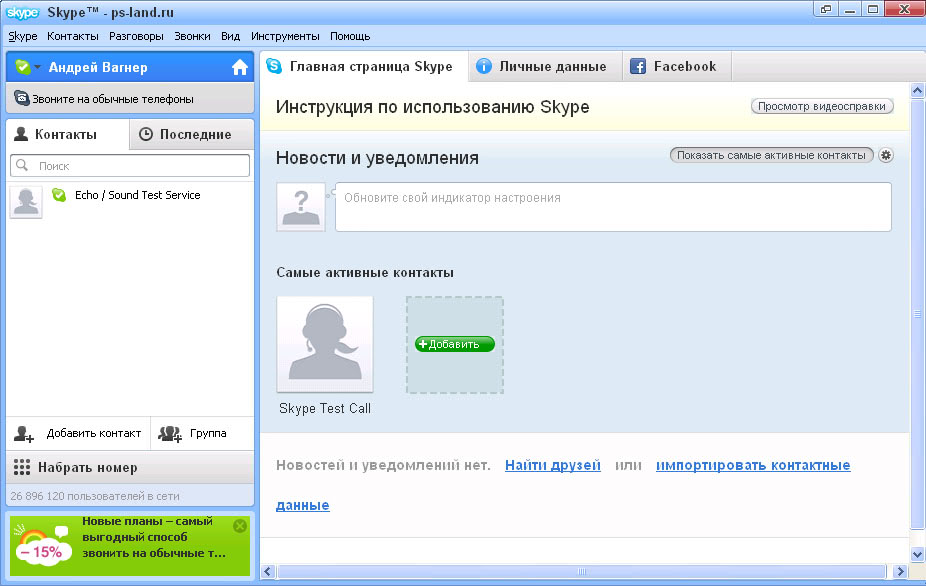
Task: Click Просмотр видеосправки button
Action: click(x=821, y=106)
